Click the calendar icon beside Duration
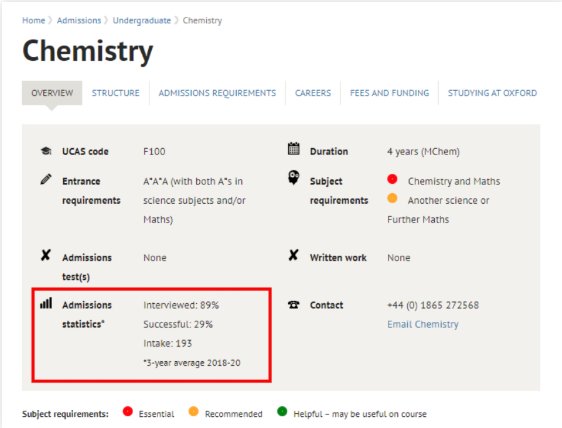Image resolution: width=562 pixels, height=428 pixels. [294, 149]
